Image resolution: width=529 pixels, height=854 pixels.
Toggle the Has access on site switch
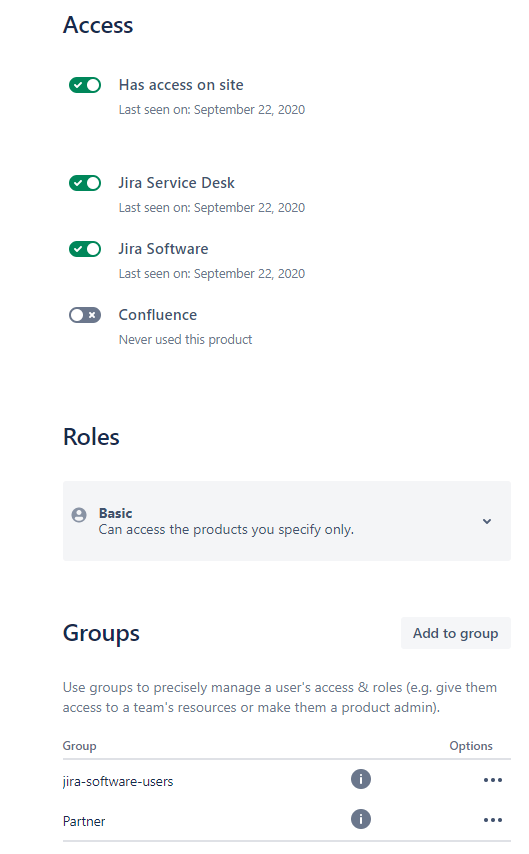click(x=85, y=85)
